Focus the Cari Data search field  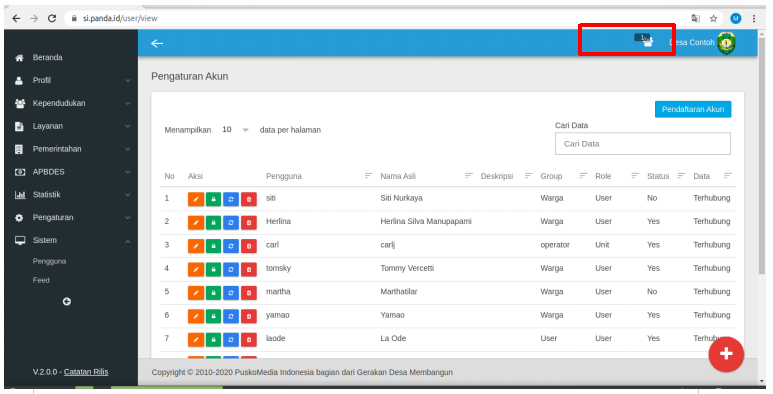pyautogui.click(x=642, y=143)
